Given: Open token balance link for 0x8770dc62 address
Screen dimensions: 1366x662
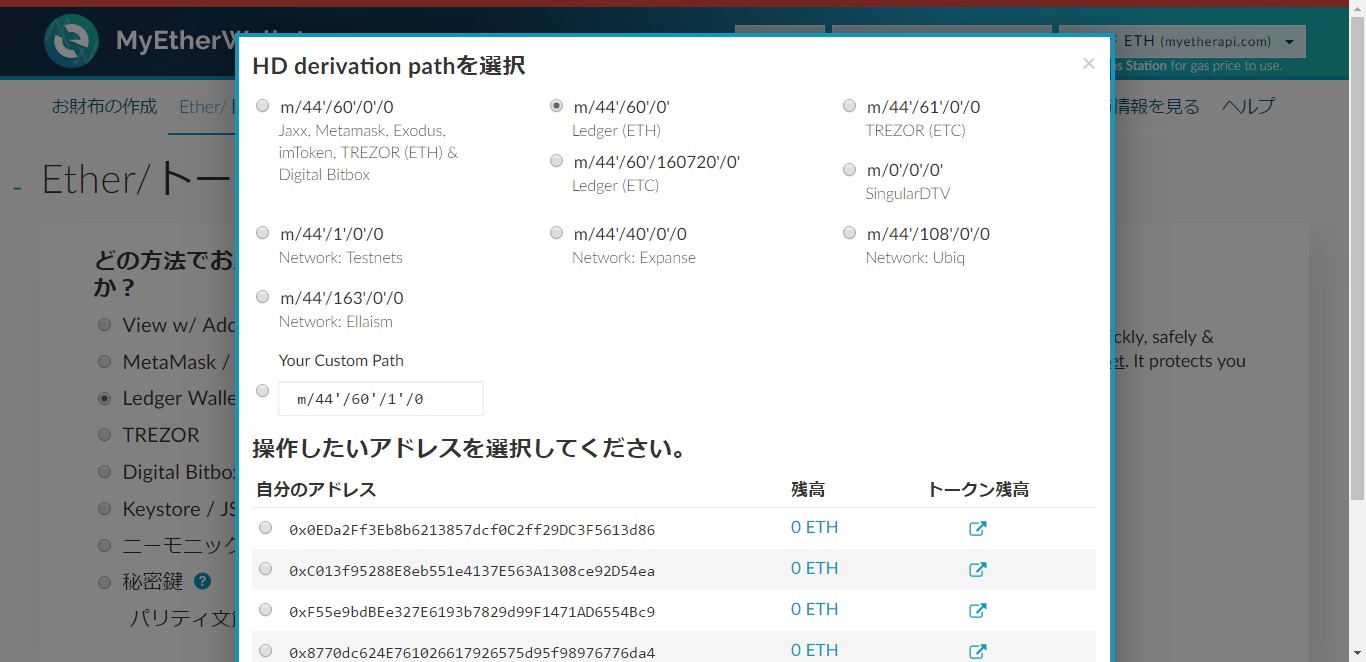Looking at the screenshot, I should pyautogui.click(x=978, y=652).
